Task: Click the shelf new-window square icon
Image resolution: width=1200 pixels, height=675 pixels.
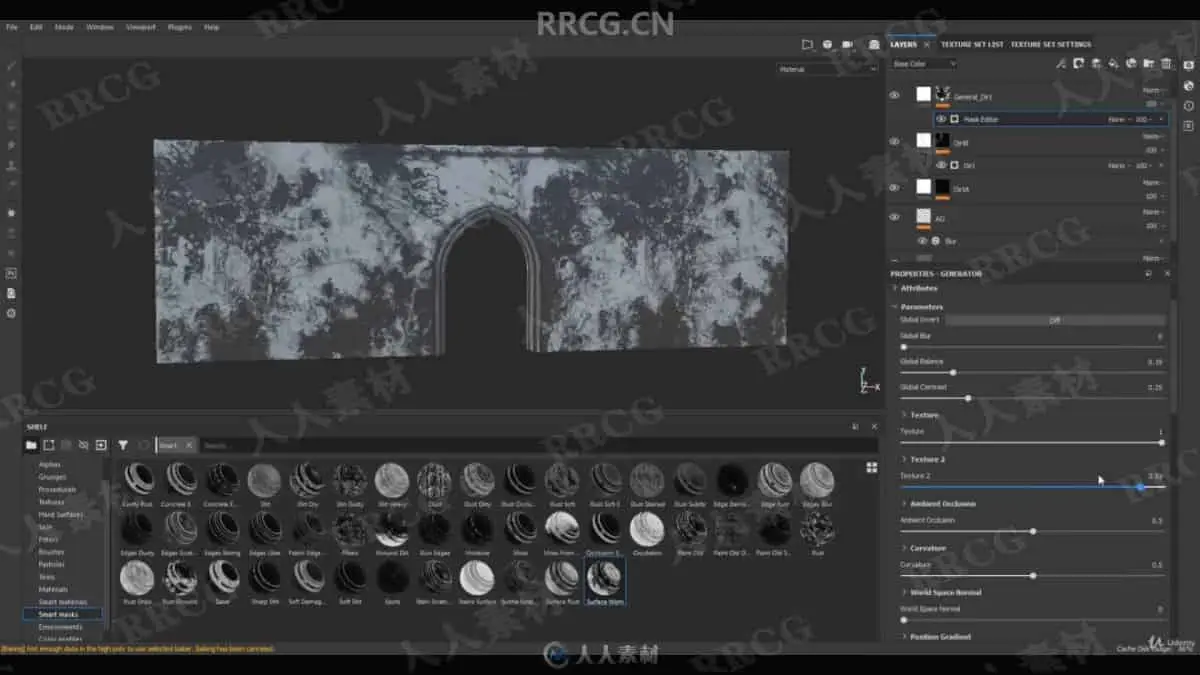Action: pos(48,445)
